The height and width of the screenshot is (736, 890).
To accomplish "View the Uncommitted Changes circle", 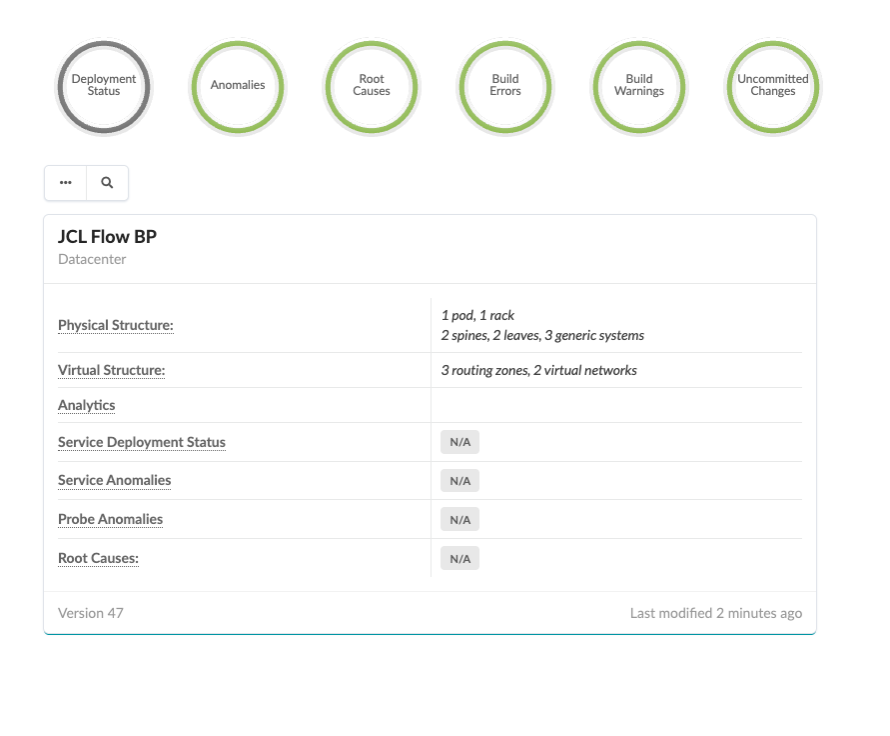I will coord(773,86).
